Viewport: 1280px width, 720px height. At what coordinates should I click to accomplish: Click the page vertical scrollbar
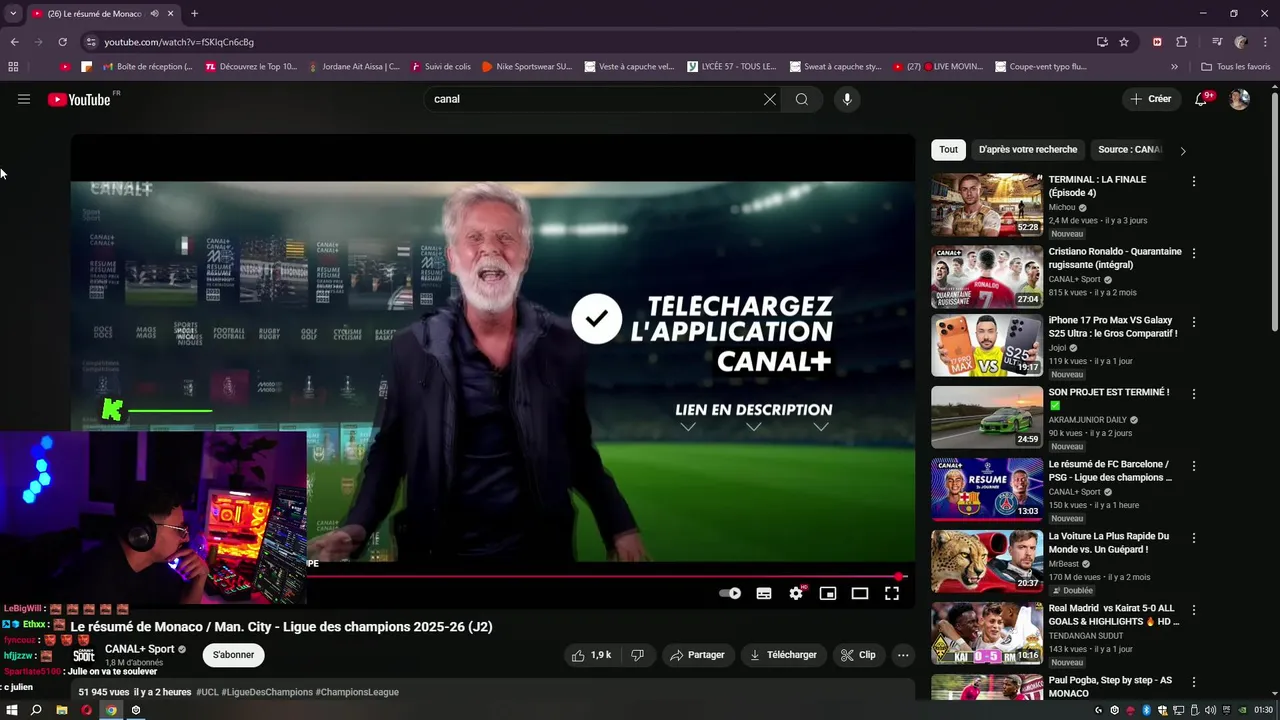click(1274, 210)
